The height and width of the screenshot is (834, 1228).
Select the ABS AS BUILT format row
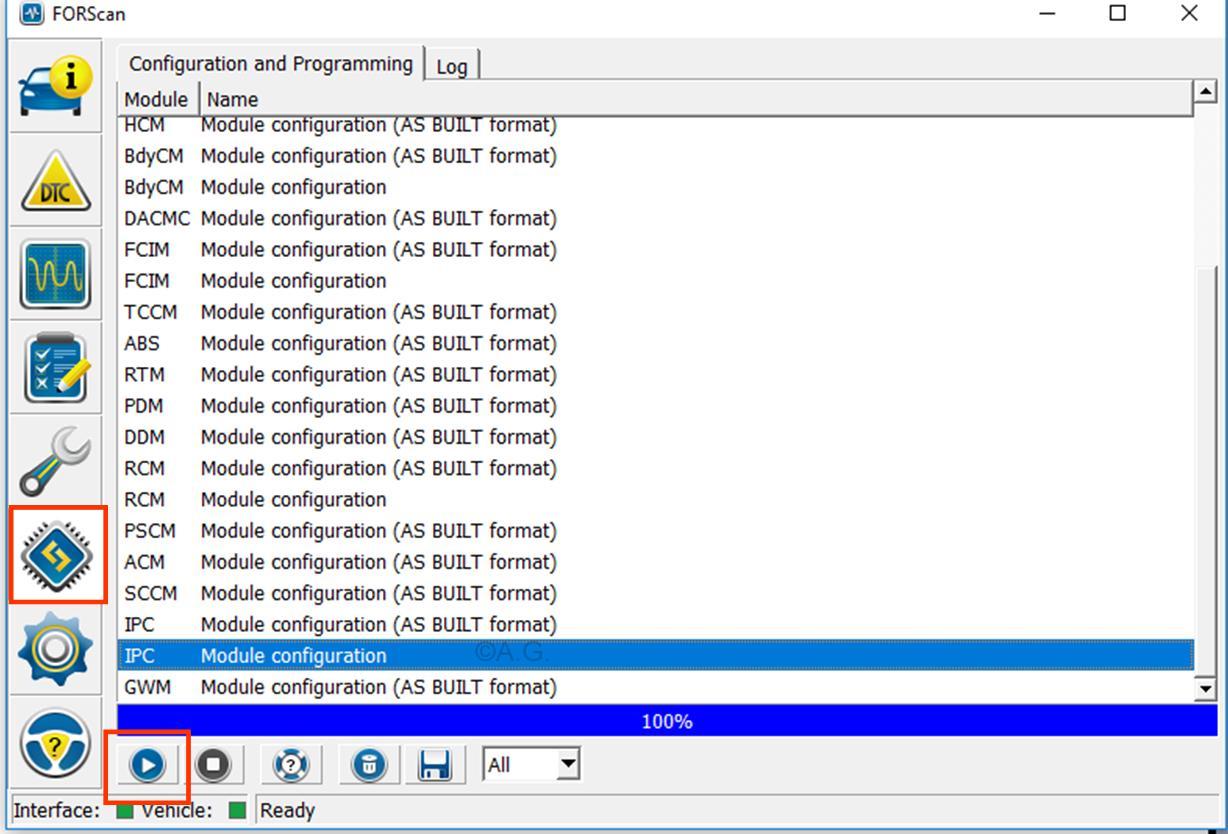point(656,343)
